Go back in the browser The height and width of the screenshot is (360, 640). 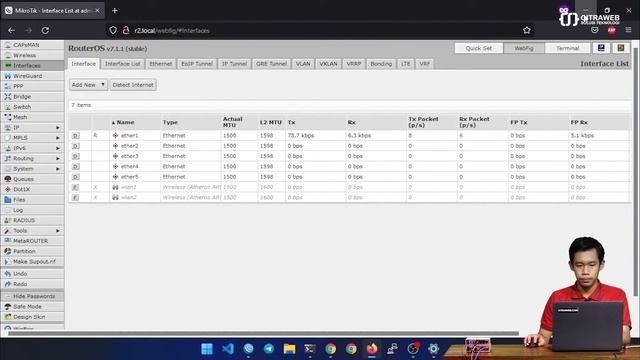coord(11,30)
